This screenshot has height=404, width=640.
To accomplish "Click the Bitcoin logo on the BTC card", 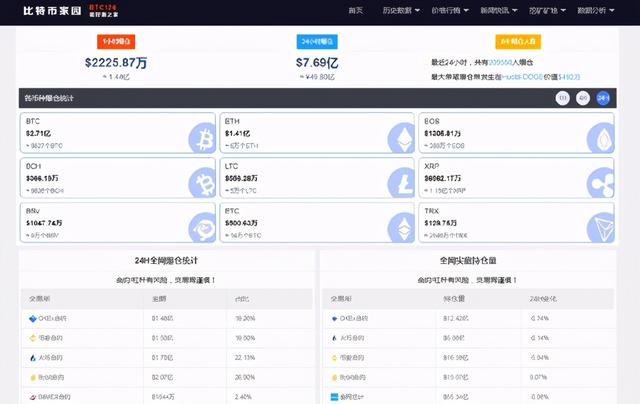I will point(202,138).
